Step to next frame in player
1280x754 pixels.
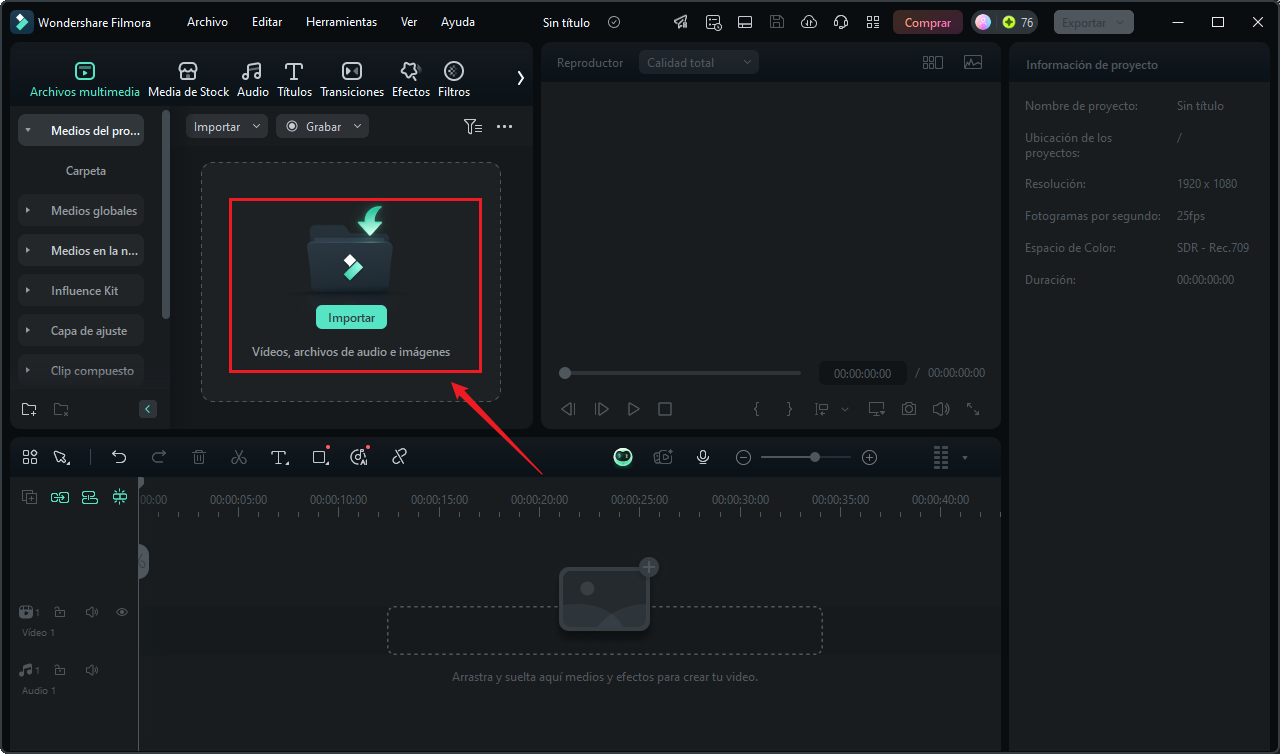coord(601,409)
